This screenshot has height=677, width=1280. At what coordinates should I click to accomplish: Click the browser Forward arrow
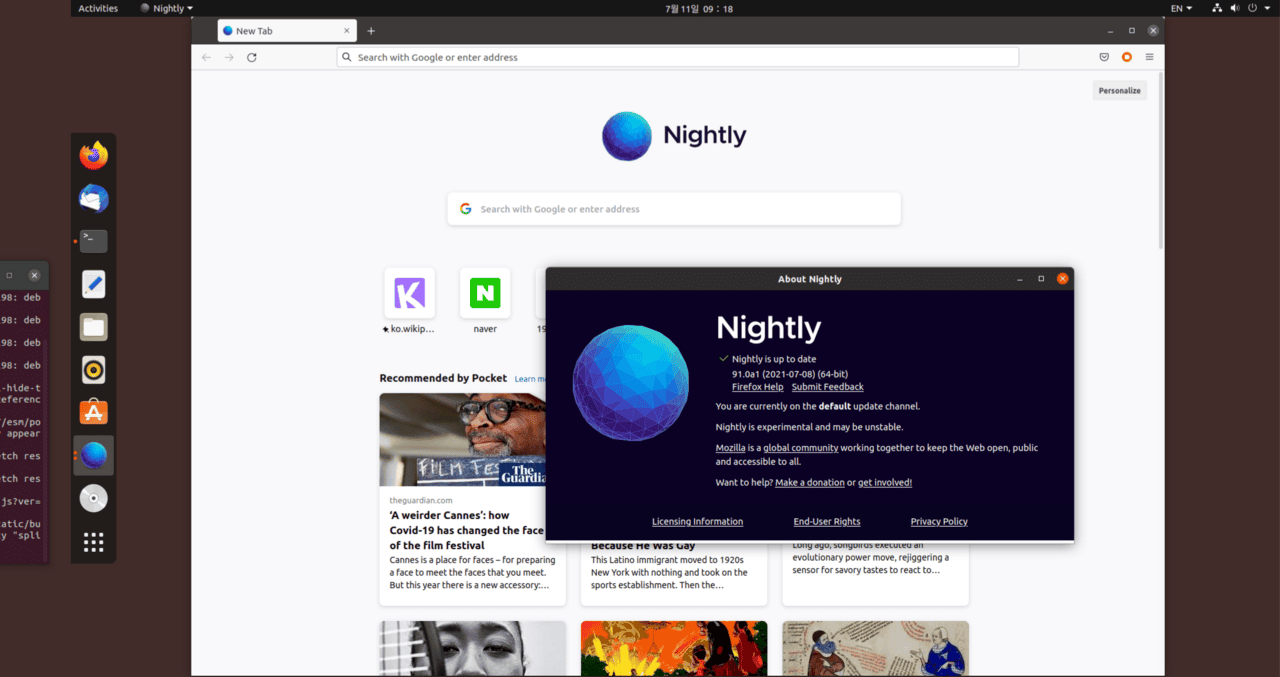(229, 57)
